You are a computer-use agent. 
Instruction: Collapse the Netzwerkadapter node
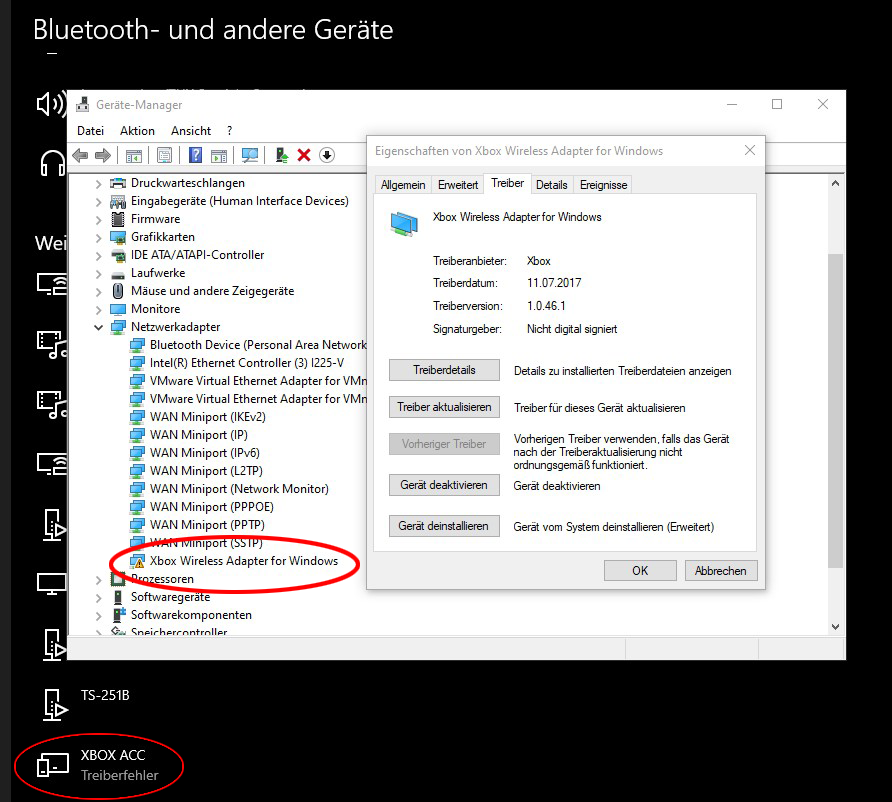click(x=98, y=328)
